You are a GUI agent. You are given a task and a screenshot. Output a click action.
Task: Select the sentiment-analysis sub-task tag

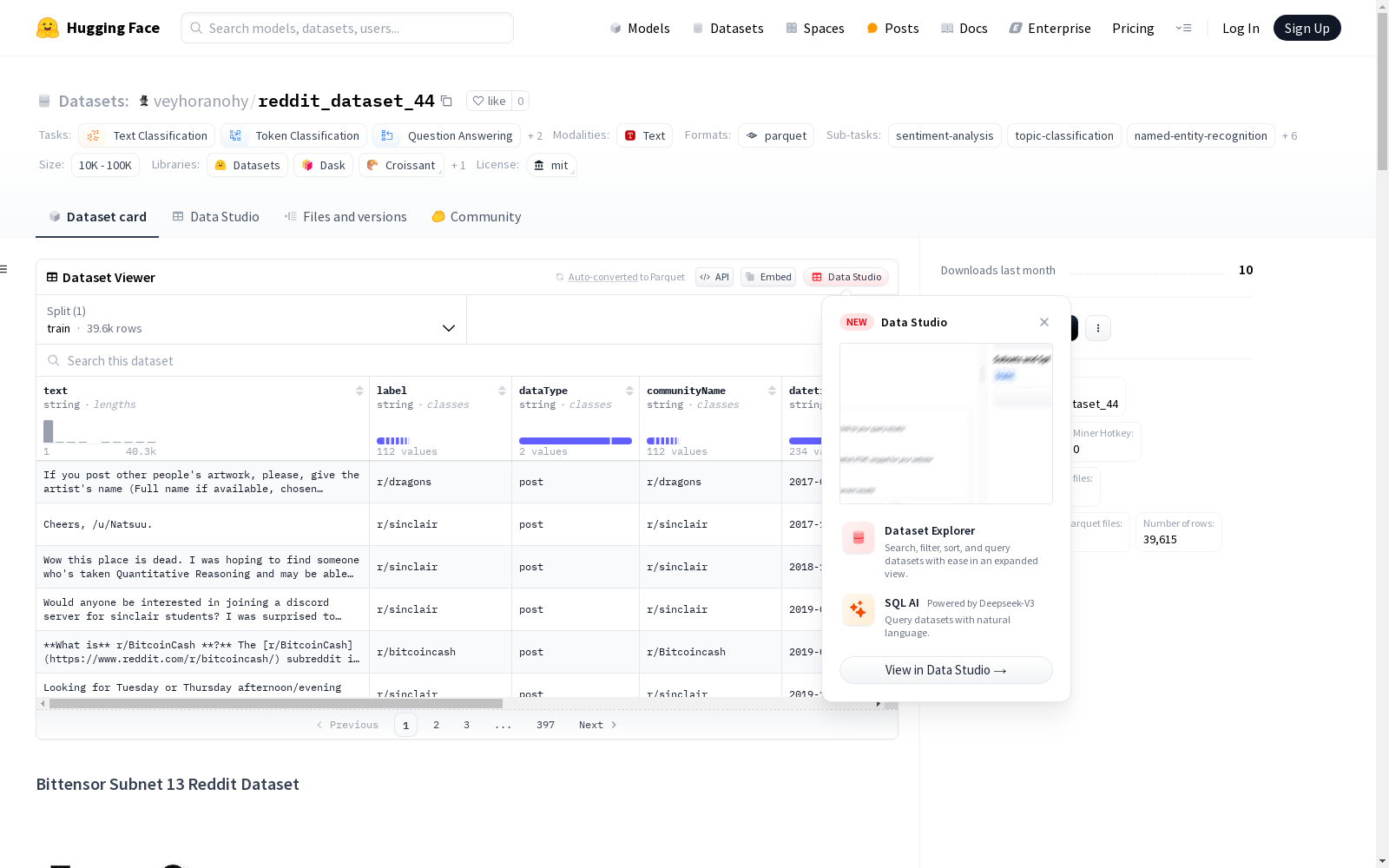coord(945,135)
